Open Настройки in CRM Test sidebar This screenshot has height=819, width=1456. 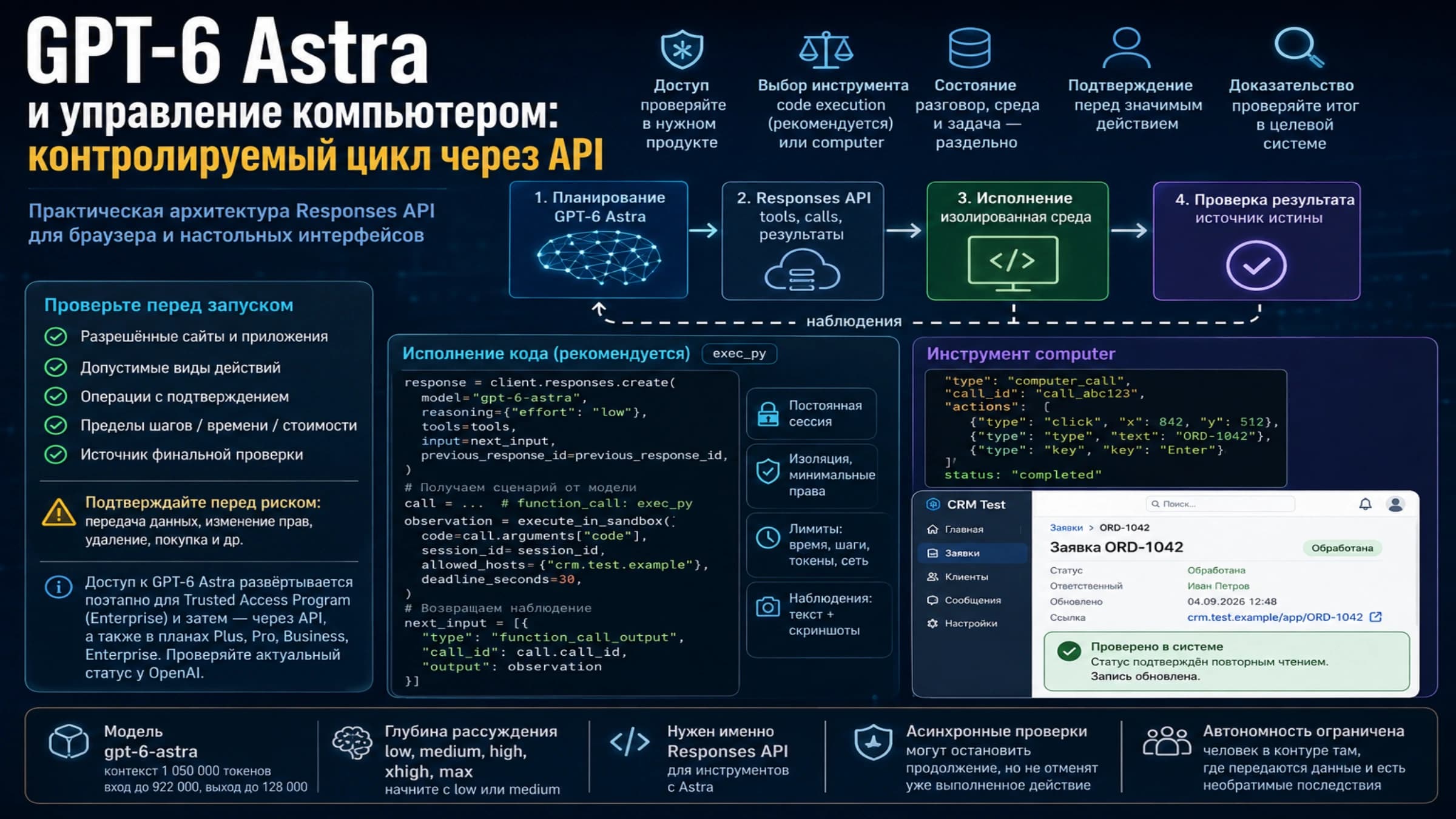tap(972, 624)
